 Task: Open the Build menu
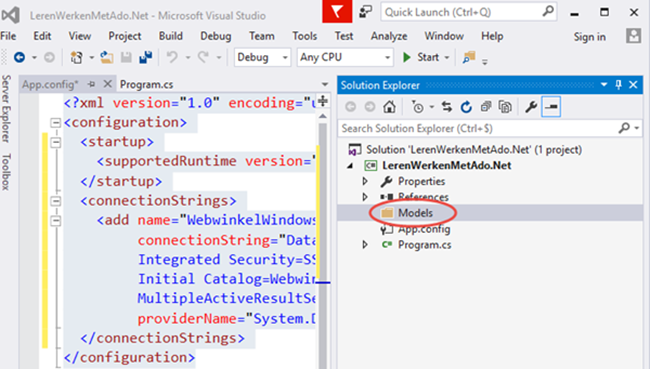point(170,36)
